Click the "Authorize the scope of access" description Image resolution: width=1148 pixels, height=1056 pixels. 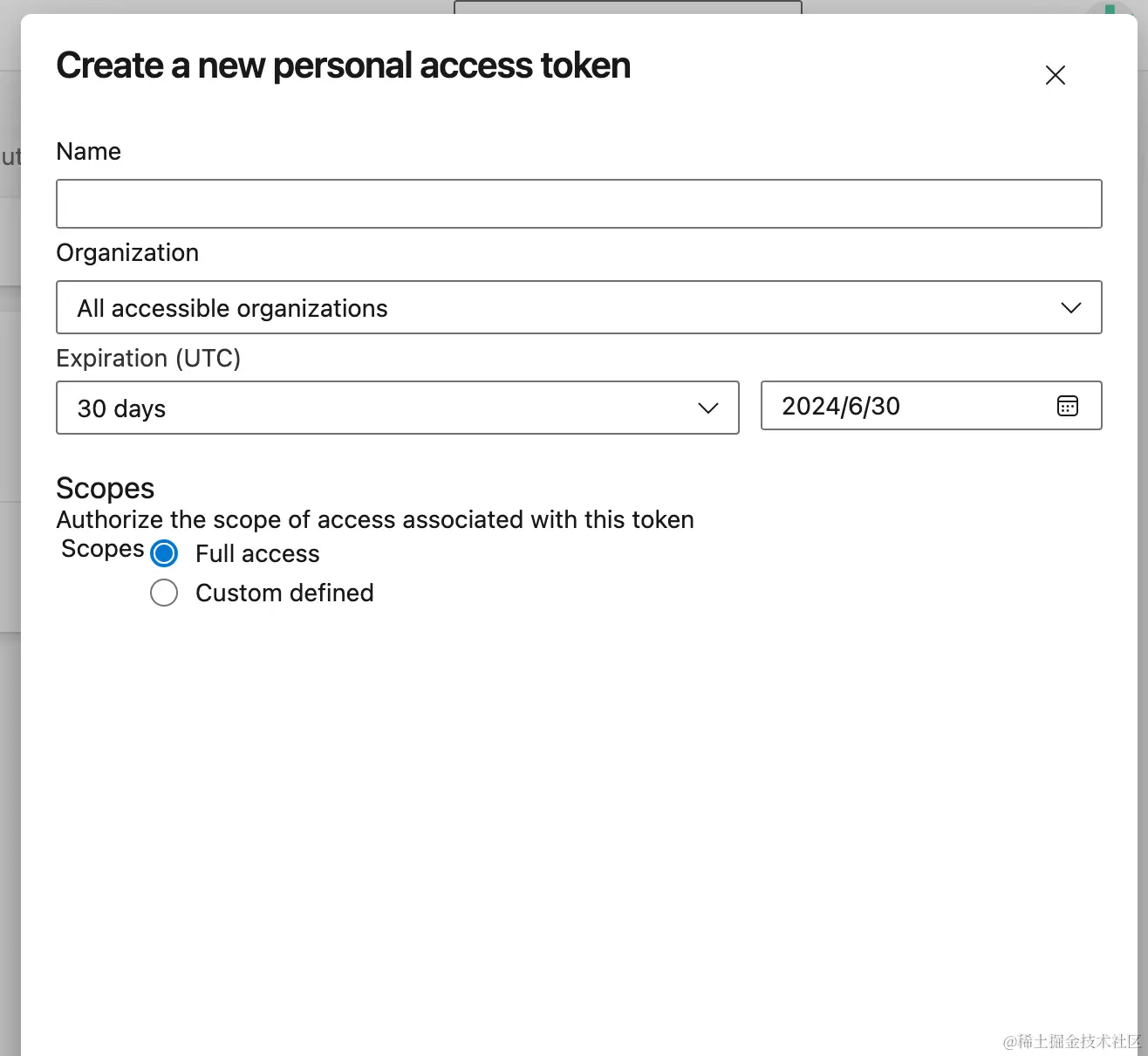point(375,520)
